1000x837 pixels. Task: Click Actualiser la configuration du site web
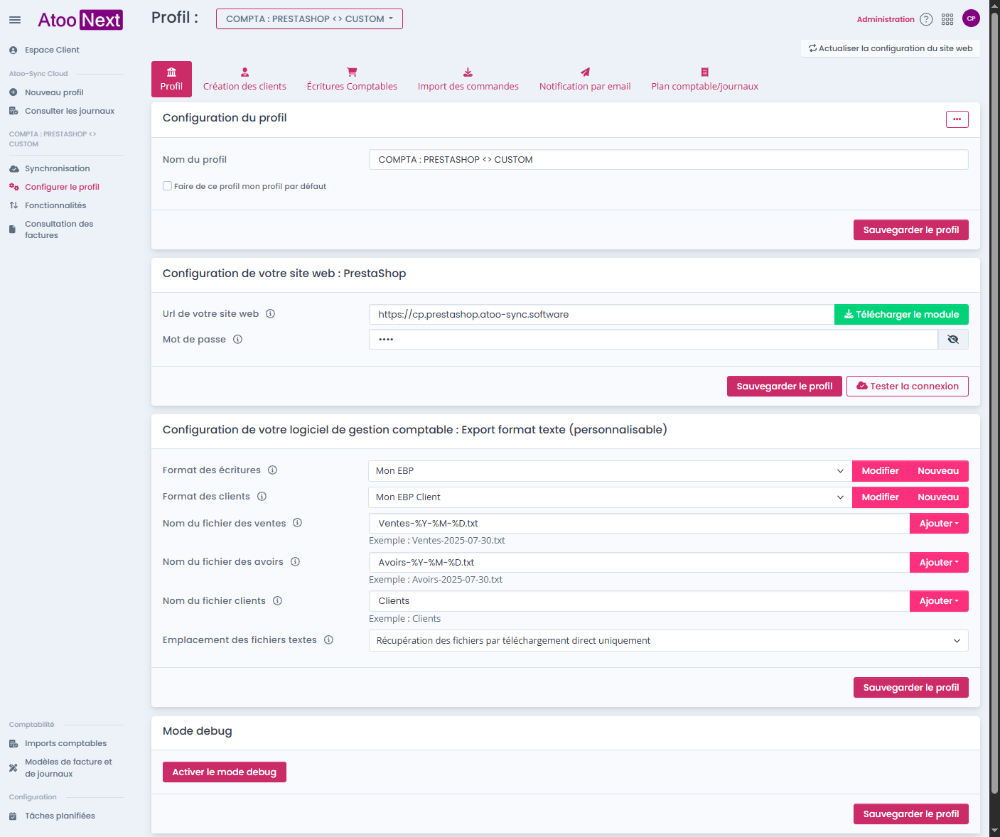tap(890, 48)
